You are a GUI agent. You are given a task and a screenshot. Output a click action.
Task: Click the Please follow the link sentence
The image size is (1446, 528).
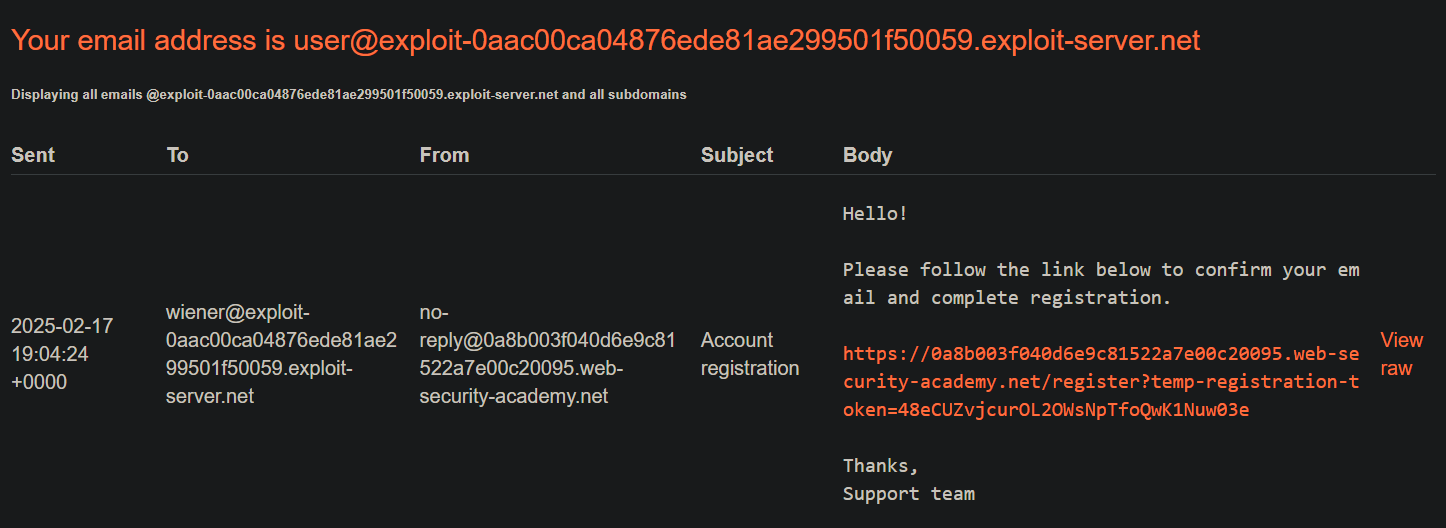coord(1101,284)
